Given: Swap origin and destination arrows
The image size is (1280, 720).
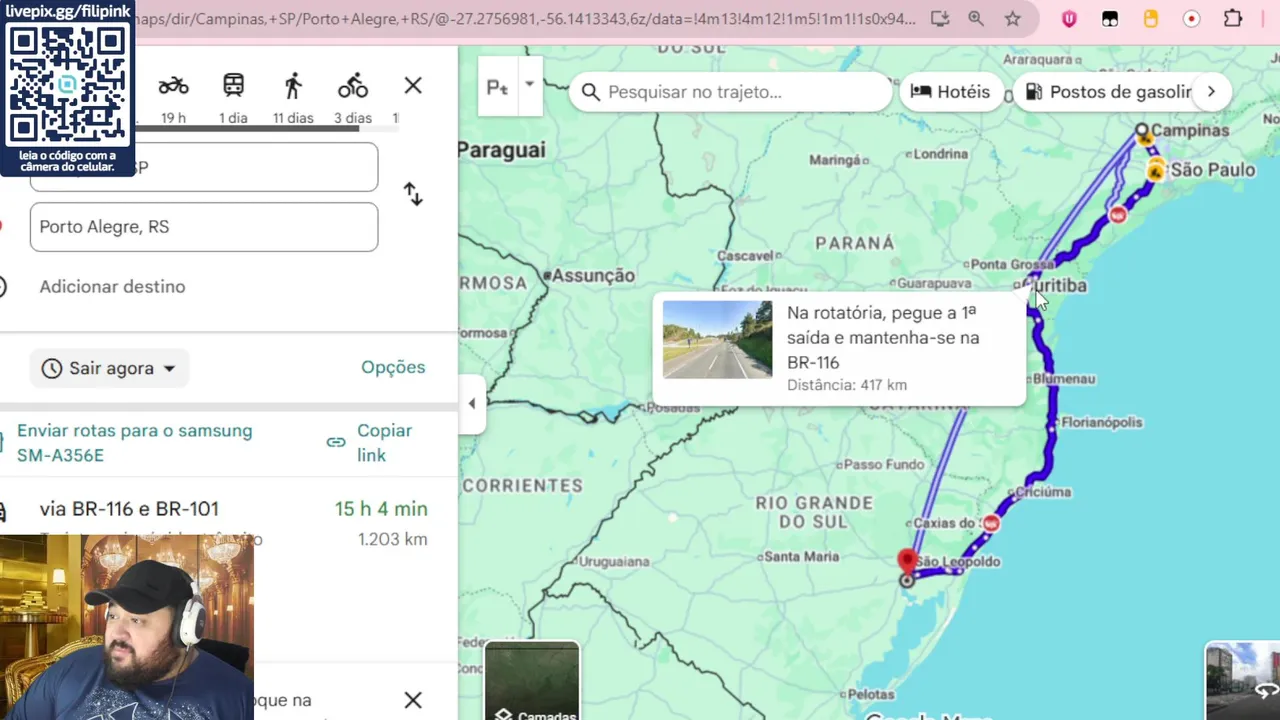Looking at the screenshot, I should click(413, 194).
